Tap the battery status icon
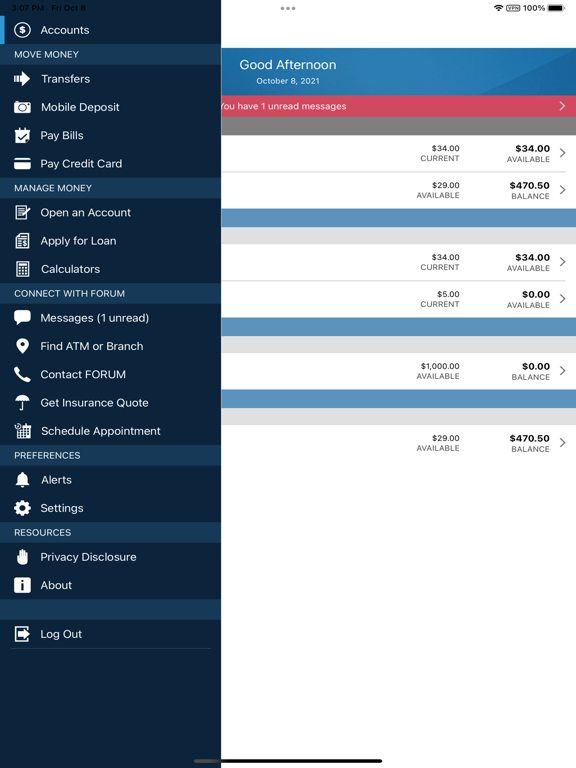This screenshot has width=576, height=768. tap(556, 8)
